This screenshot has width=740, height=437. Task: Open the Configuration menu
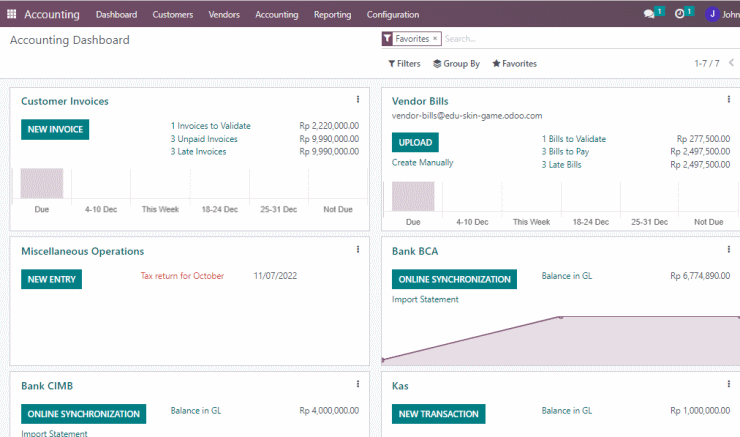point(393,15)
